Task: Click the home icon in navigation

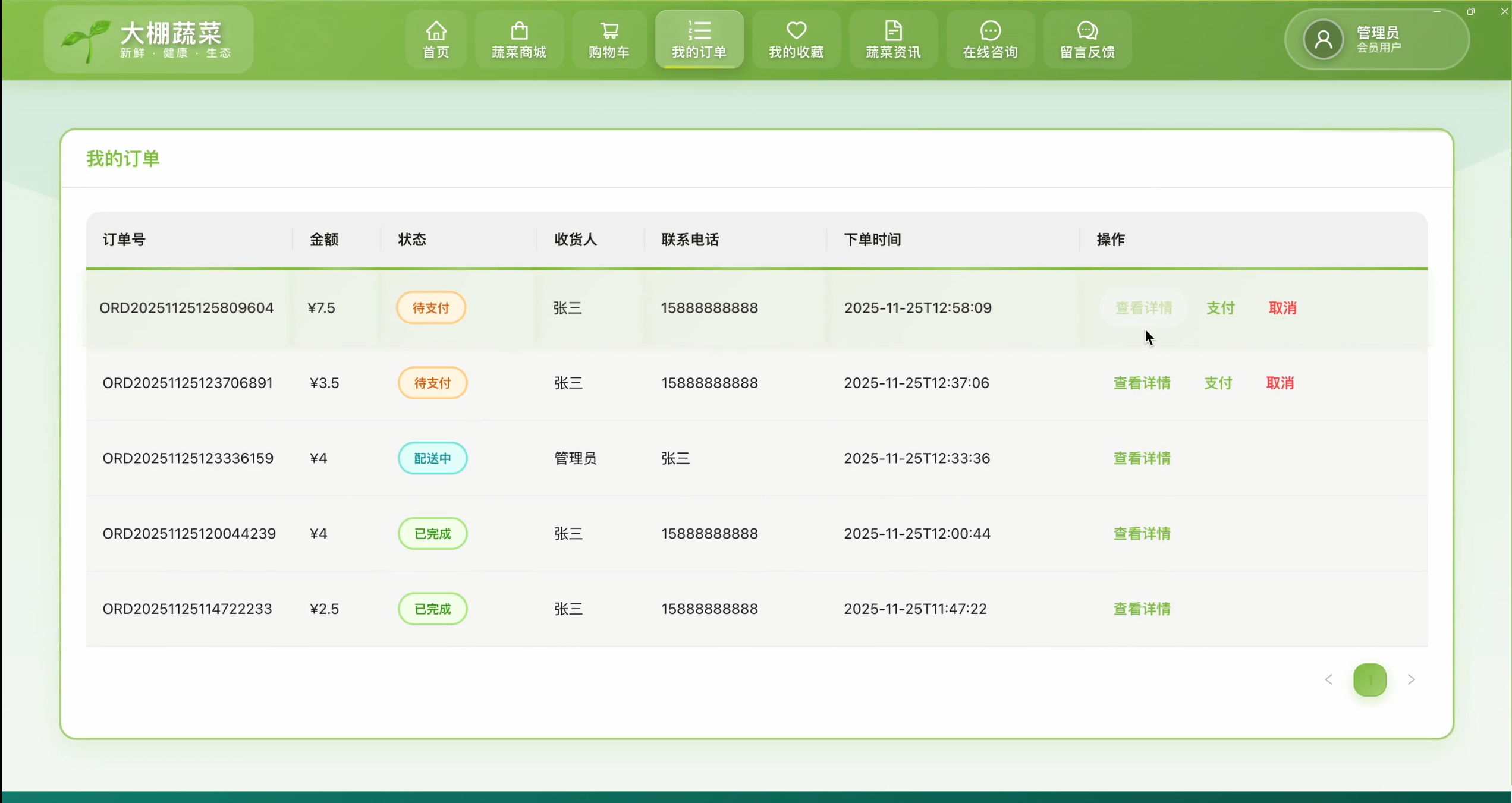Action: click(x=436, y=31)
